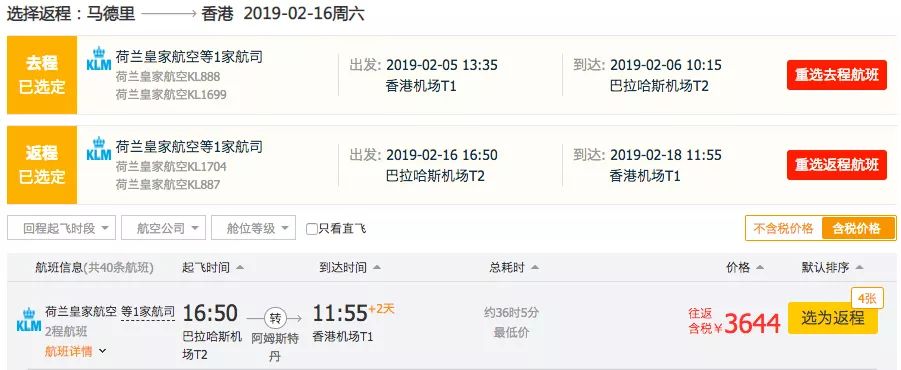
Task: Click sort arrow beside 起飞时间
Action: coord(240,268)
